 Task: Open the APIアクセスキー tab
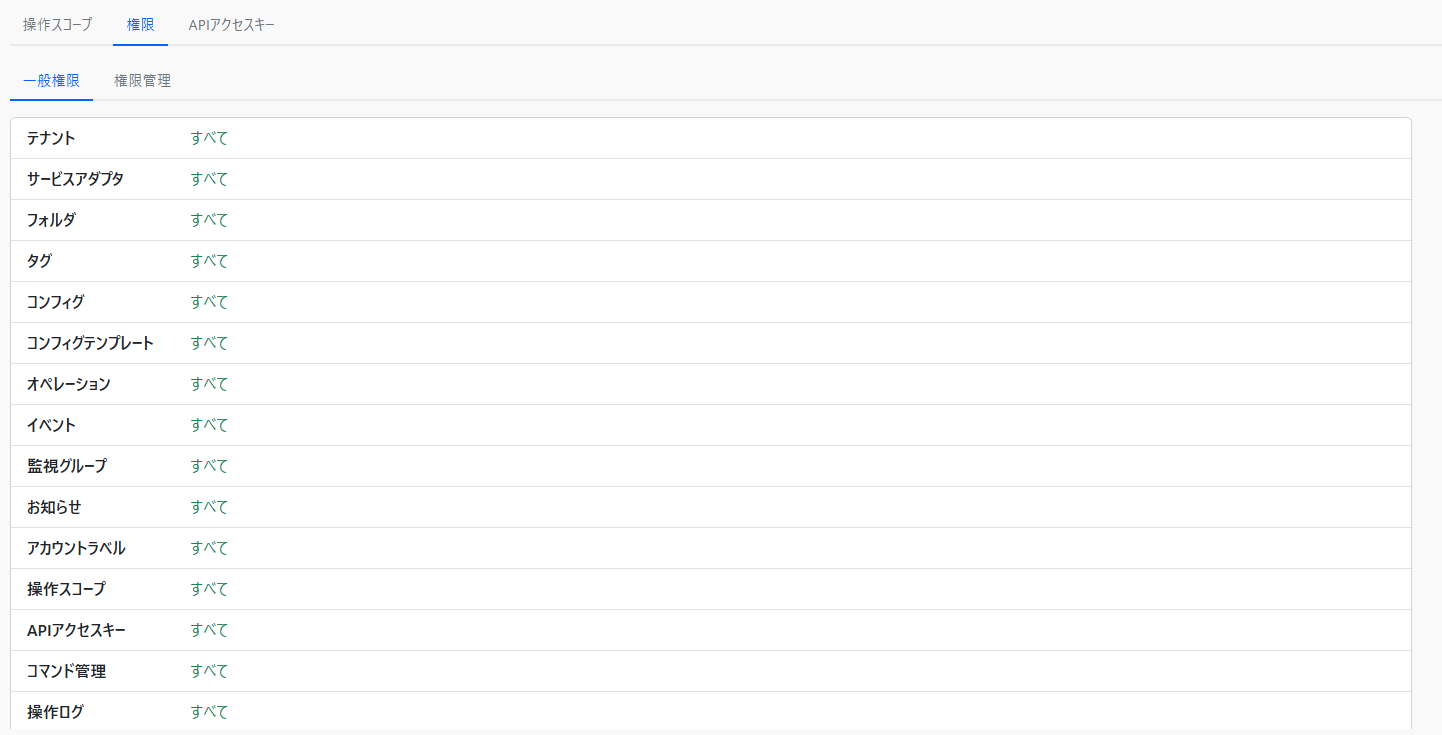pos(231,25)
